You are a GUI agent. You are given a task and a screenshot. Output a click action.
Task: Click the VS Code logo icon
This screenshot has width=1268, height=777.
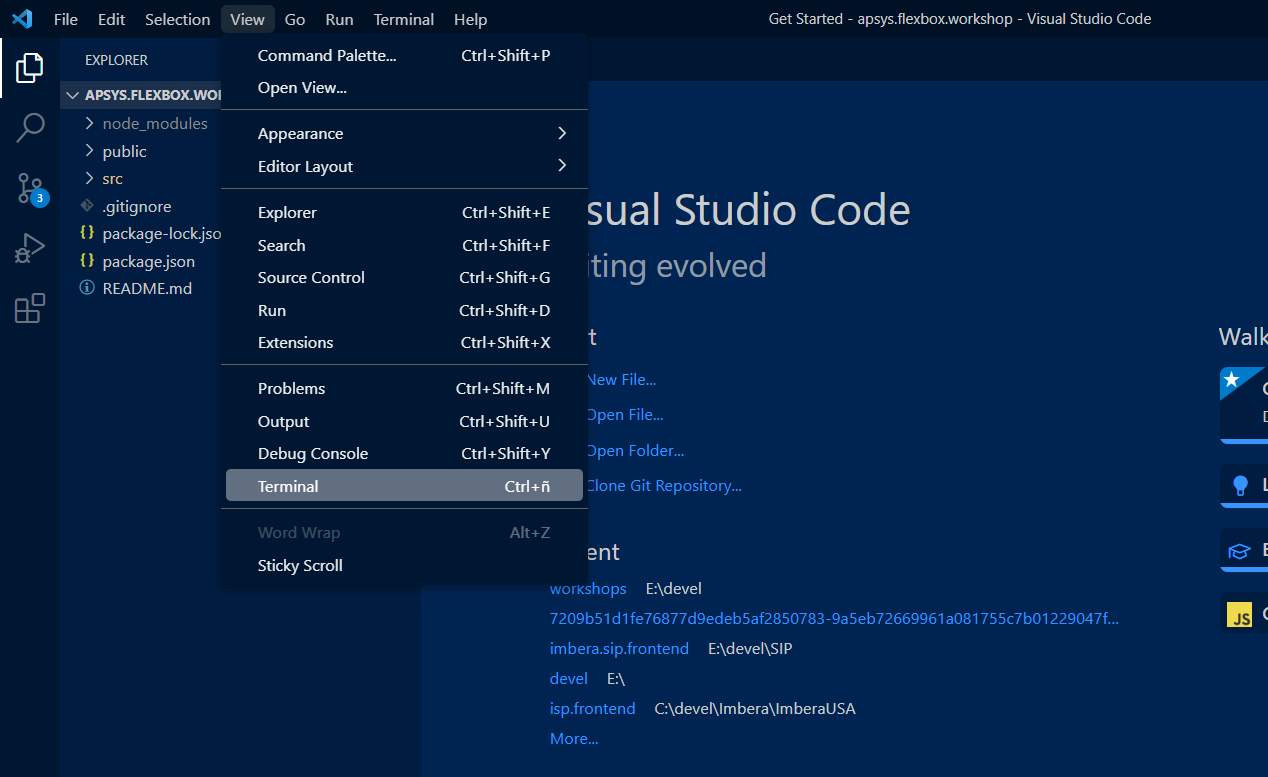click(x=22, y=19)
